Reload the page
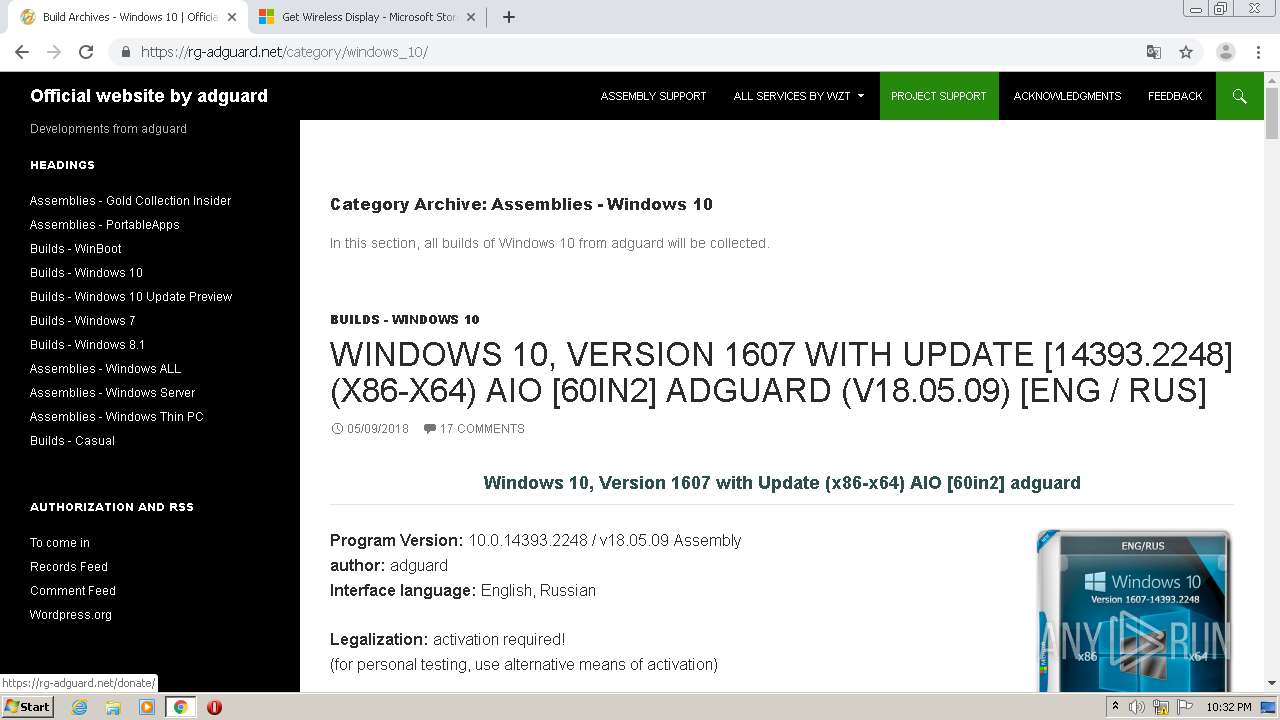The image size is (1280, 720). (x=86, y=52)
